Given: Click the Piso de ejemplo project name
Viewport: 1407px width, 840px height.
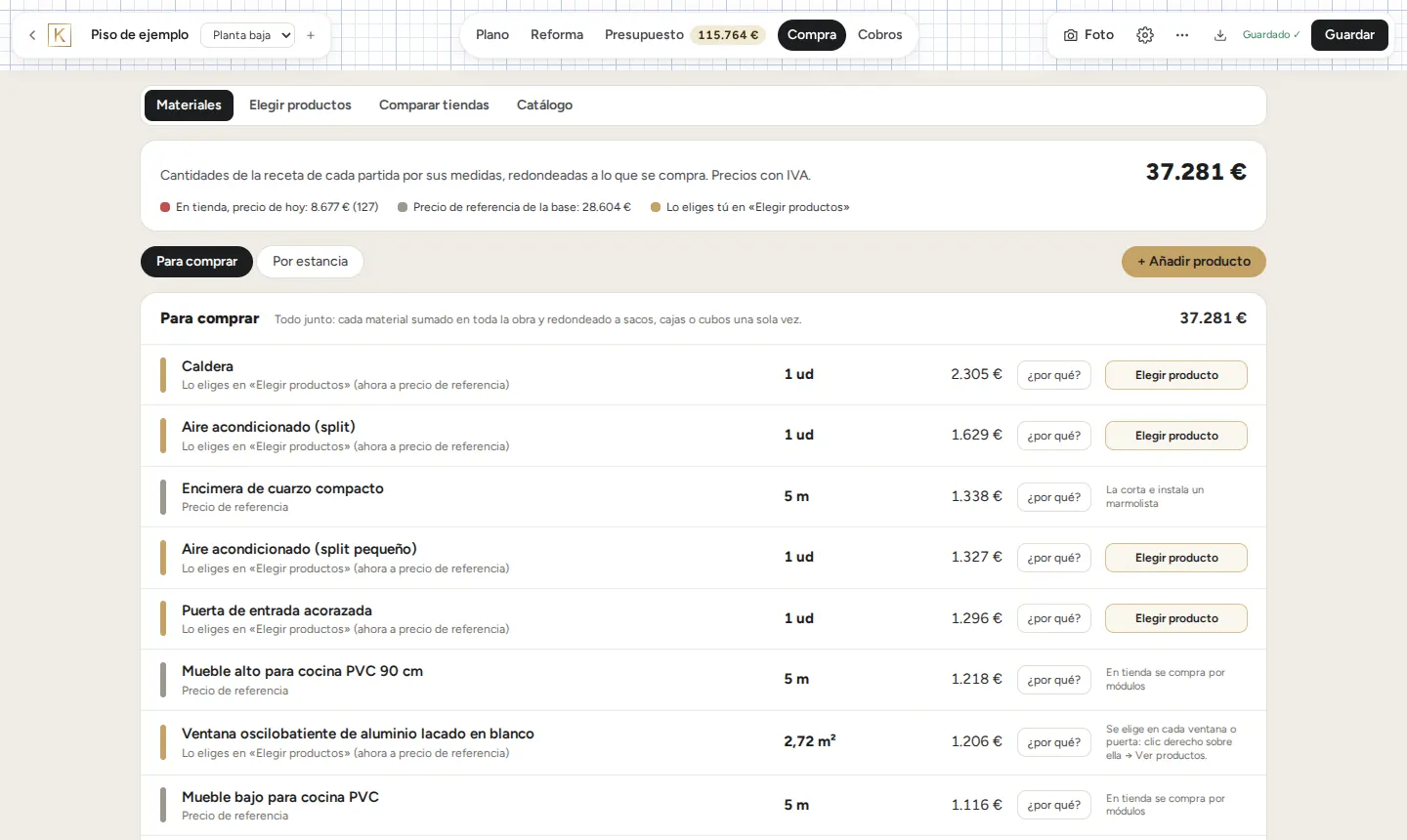Looking at the screenshot, I should coord(140,35).
